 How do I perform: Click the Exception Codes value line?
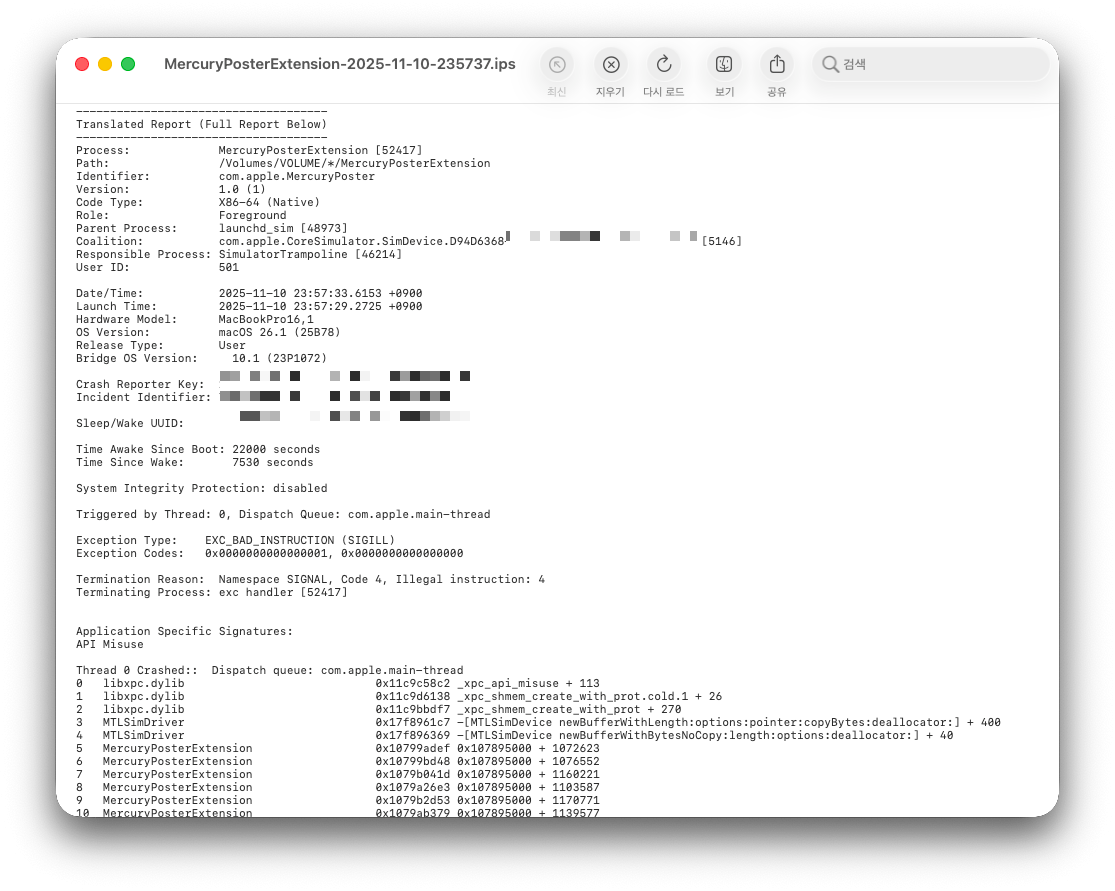coord(334,553)
